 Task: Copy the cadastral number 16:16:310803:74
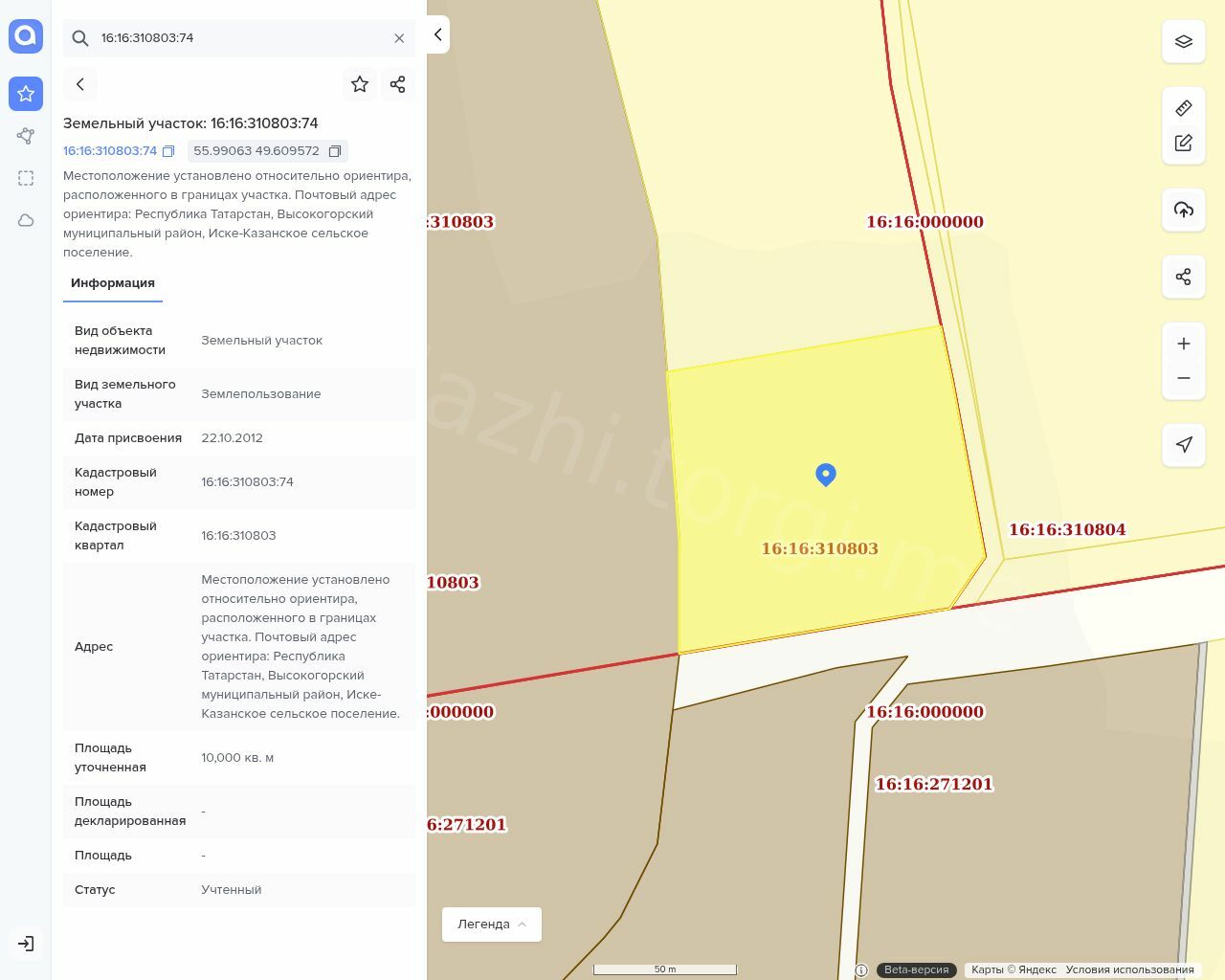point(168,151)
